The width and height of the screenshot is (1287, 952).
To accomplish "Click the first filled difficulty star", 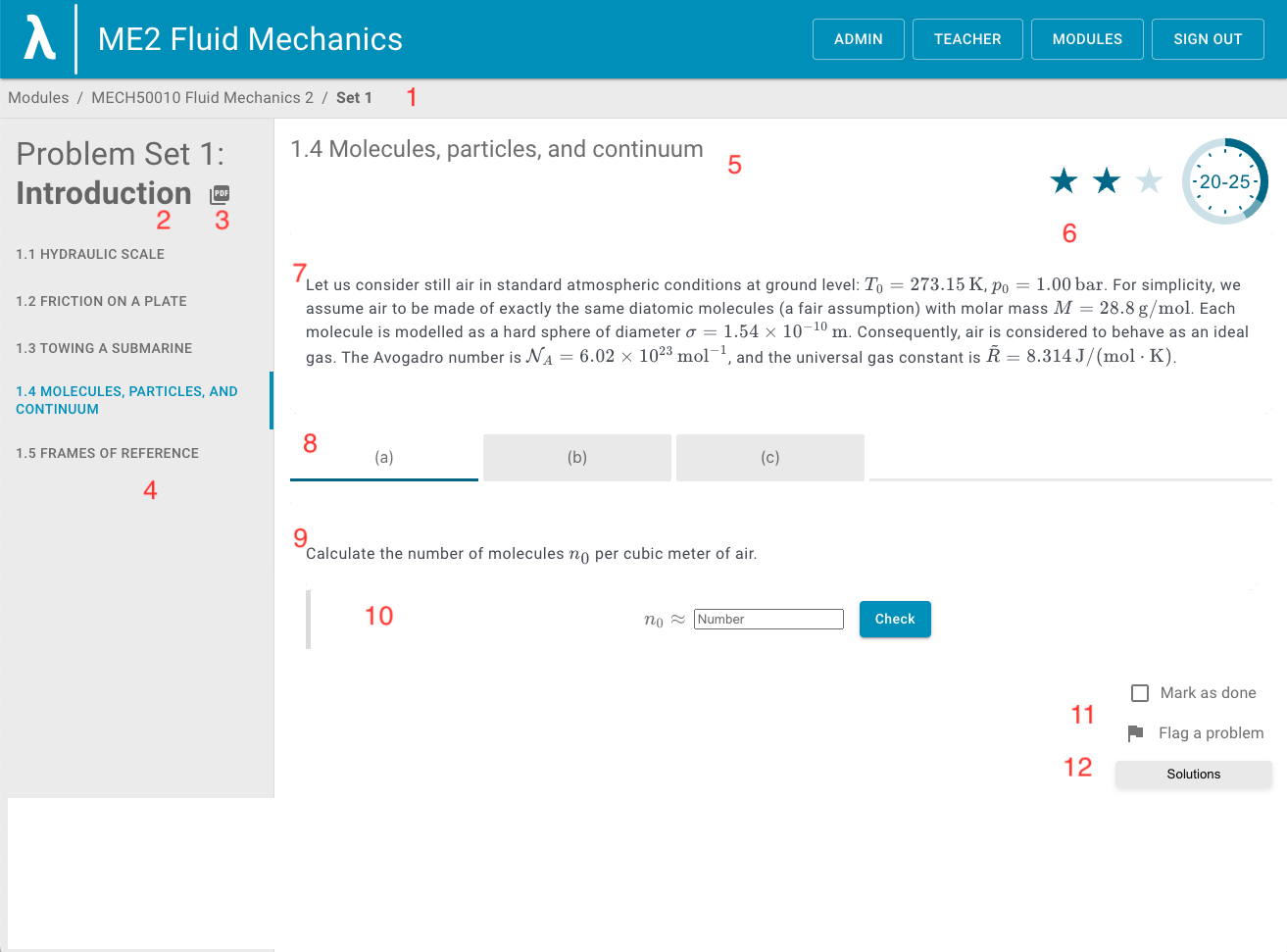I will tap(1063, 179).
